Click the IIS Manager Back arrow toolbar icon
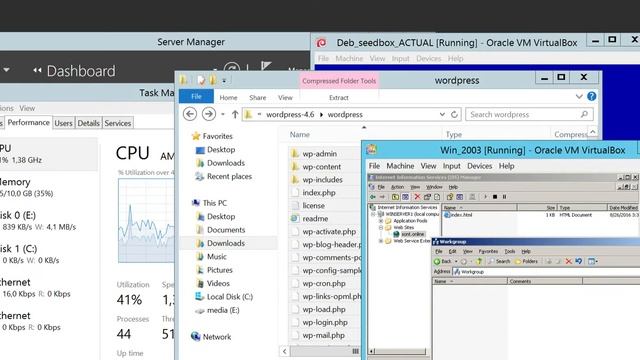Screen dimensions: 640x360 click(x=373, y=197)
